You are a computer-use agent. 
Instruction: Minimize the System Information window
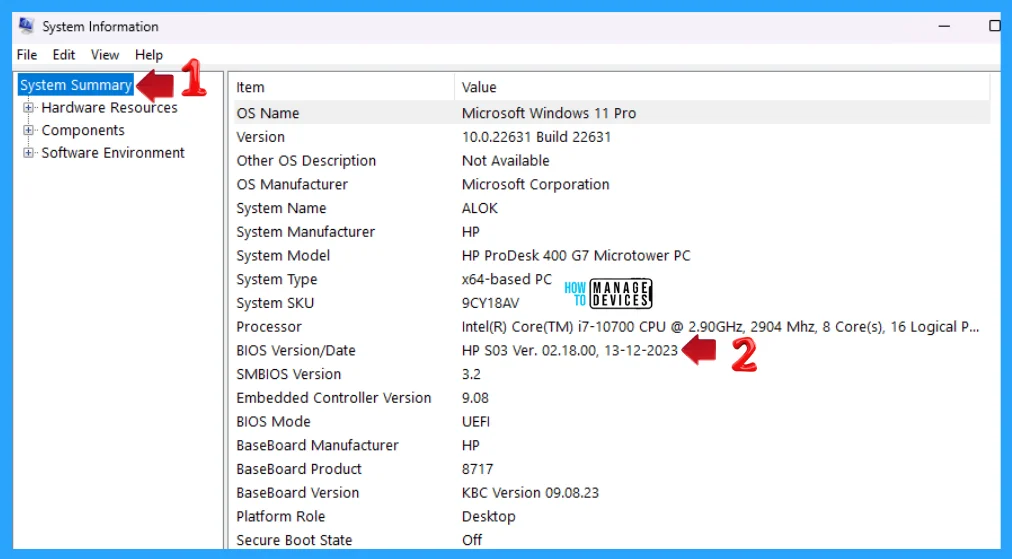[944, 26]
